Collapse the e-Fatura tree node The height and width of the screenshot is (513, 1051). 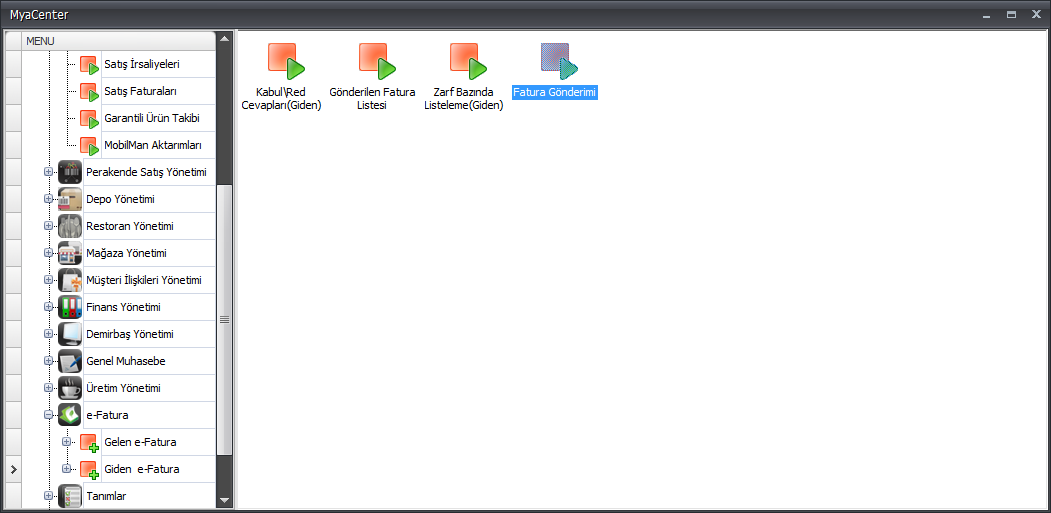tap(47, 415)
